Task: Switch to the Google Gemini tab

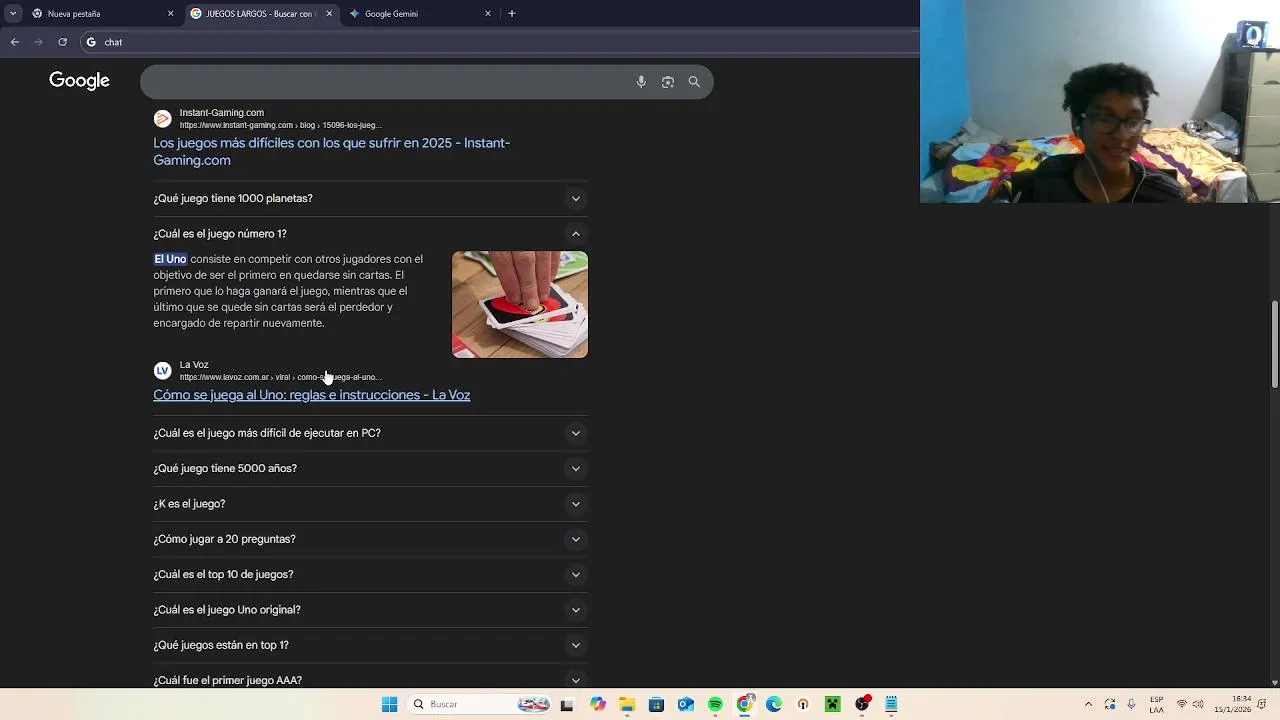Action: coord(420,14)
